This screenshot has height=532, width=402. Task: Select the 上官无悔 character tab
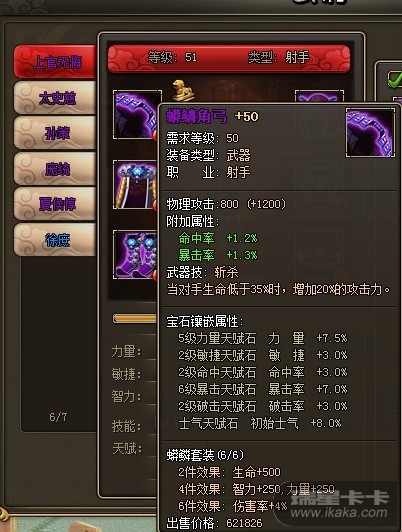pyautogui.click(x=55, y=62)
